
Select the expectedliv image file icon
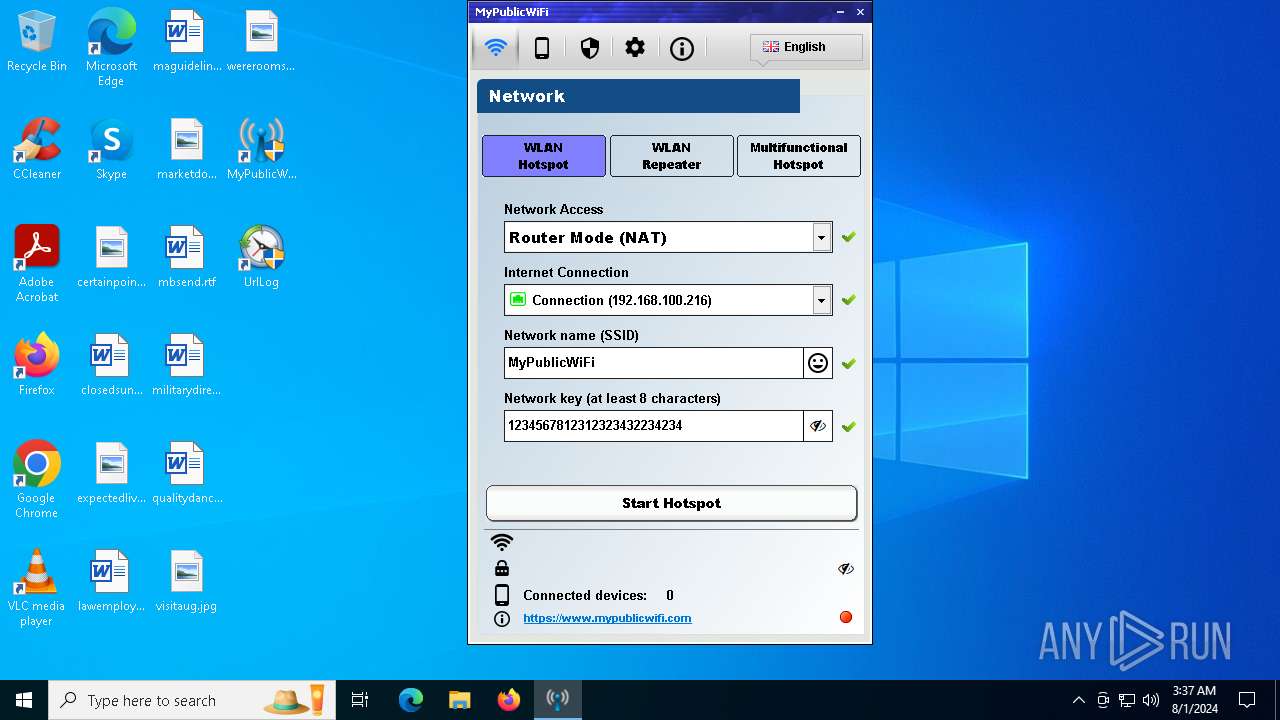point(111,474)
